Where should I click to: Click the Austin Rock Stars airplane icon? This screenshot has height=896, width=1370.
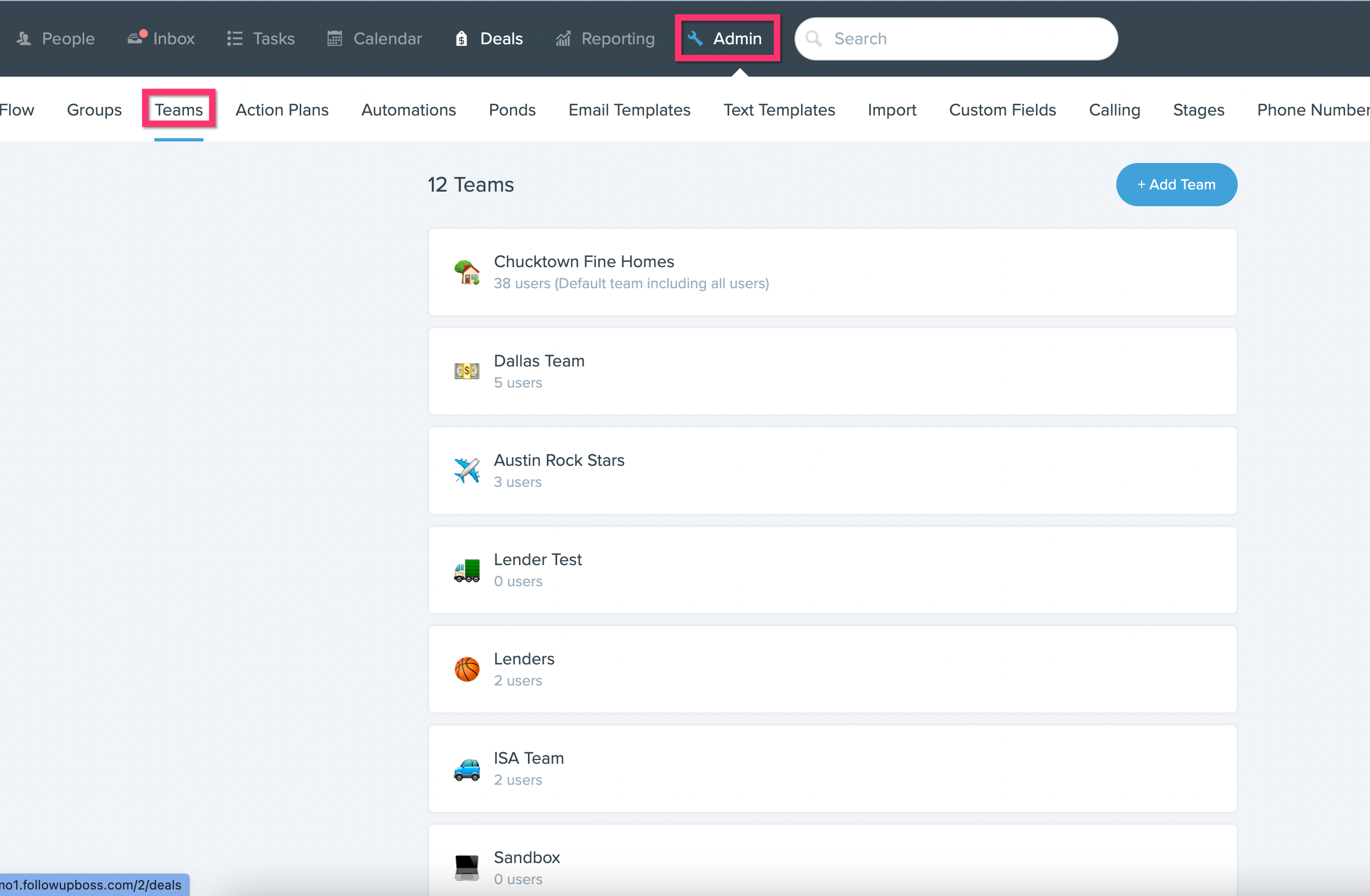(x=467, y=471)
